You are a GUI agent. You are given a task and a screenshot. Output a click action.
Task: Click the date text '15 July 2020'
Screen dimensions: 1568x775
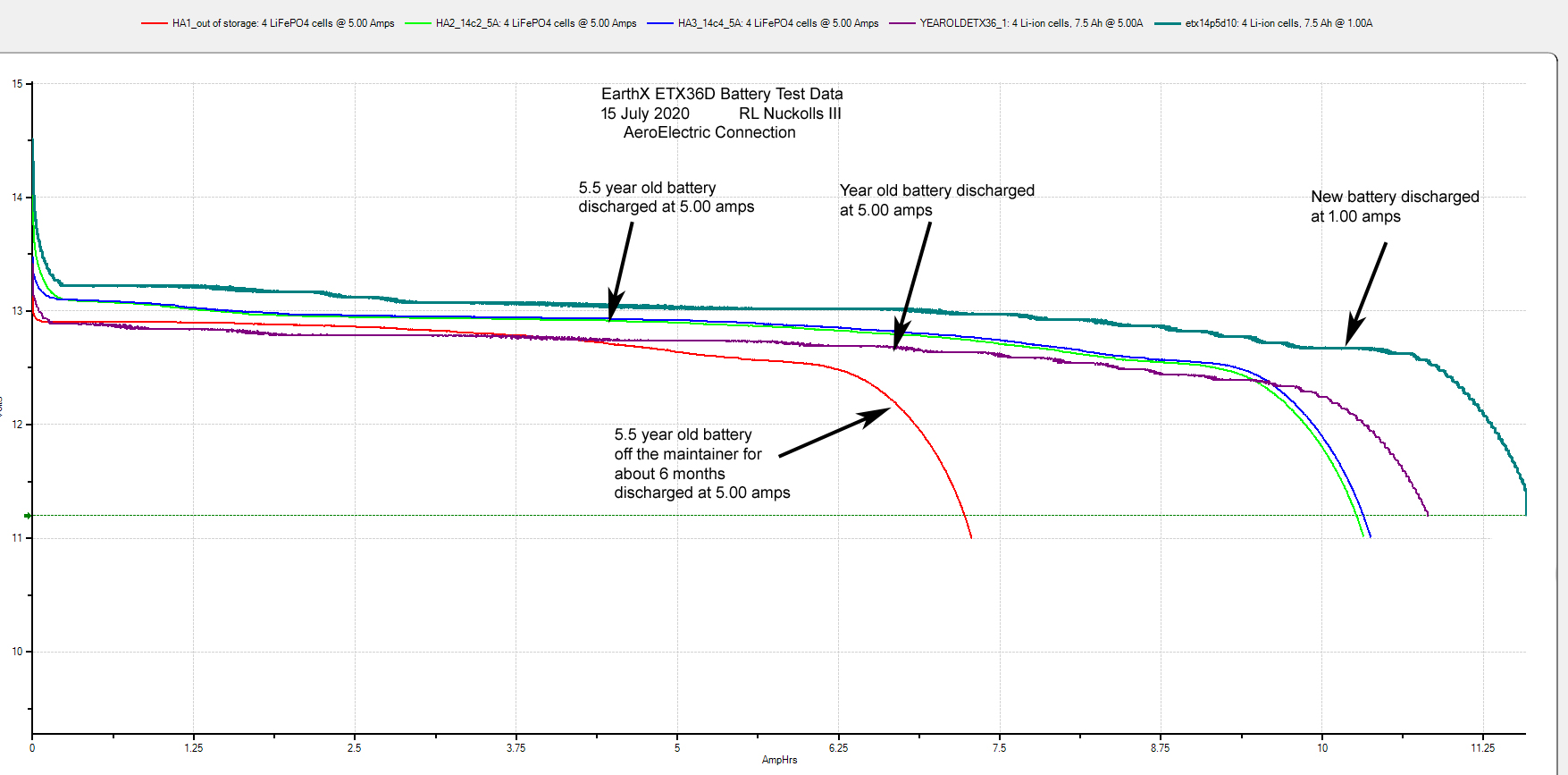645,114
